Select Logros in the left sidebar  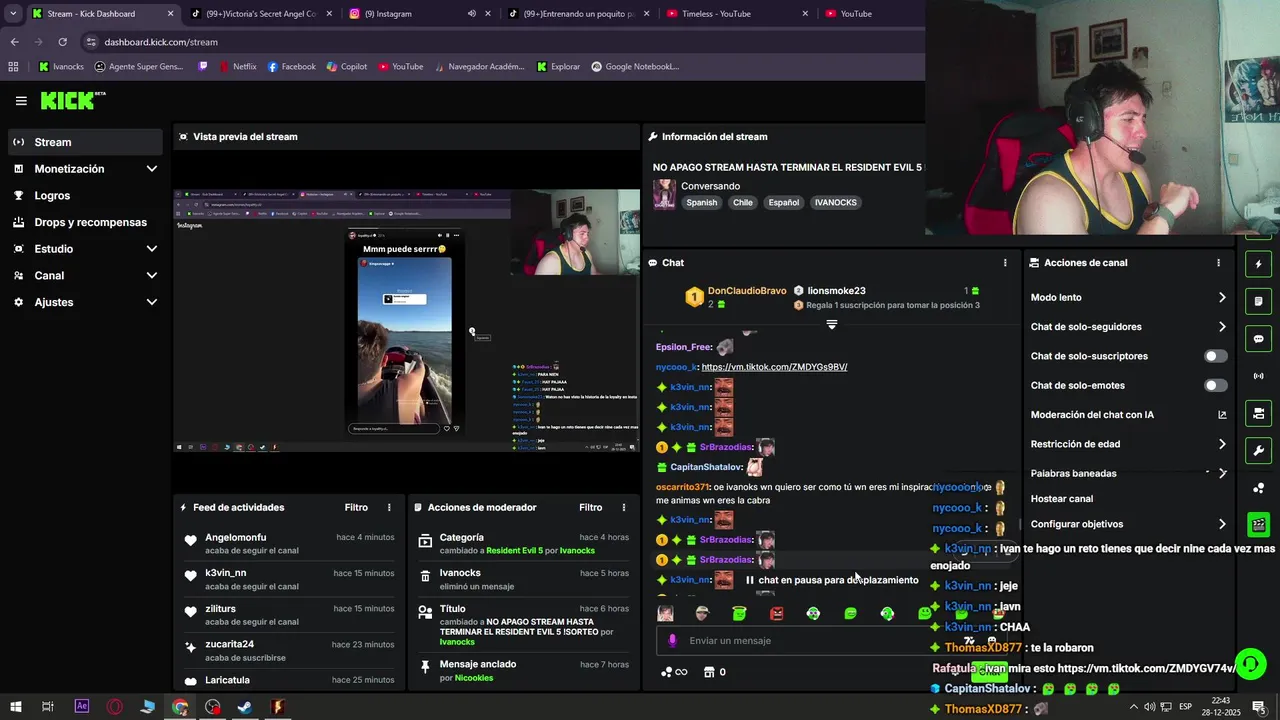85,196
